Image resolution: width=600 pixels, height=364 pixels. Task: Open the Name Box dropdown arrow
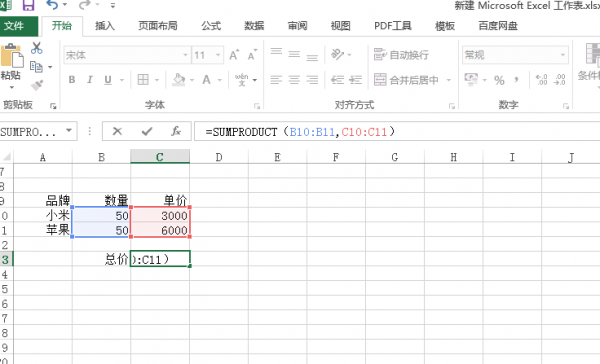tap(69, 131)
